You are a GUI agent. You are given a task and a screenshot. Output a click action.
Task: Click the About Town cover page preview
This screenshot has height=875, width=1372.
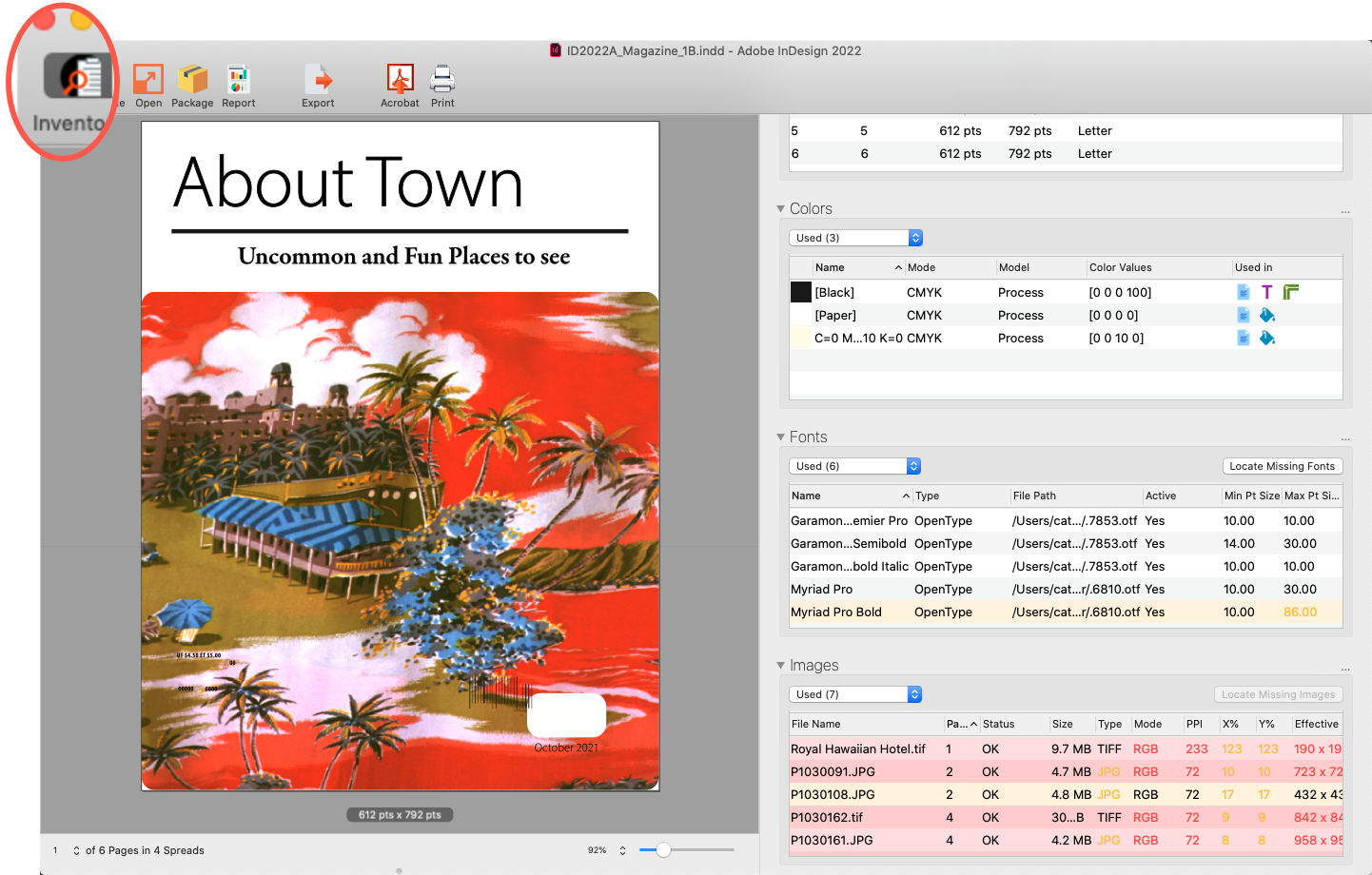(x=401, y=456)
